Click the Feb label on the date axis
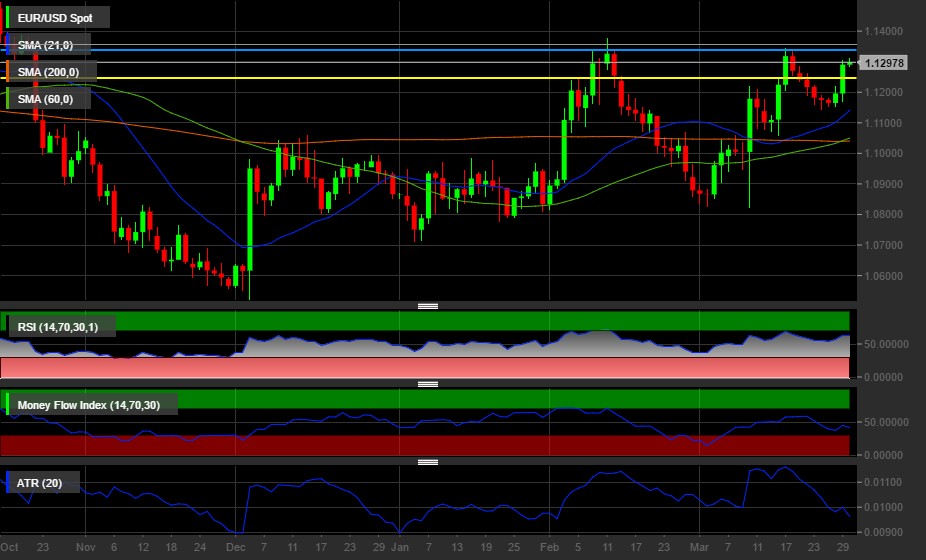The height and width of the screenshot is (560, 926). (549, 548)
